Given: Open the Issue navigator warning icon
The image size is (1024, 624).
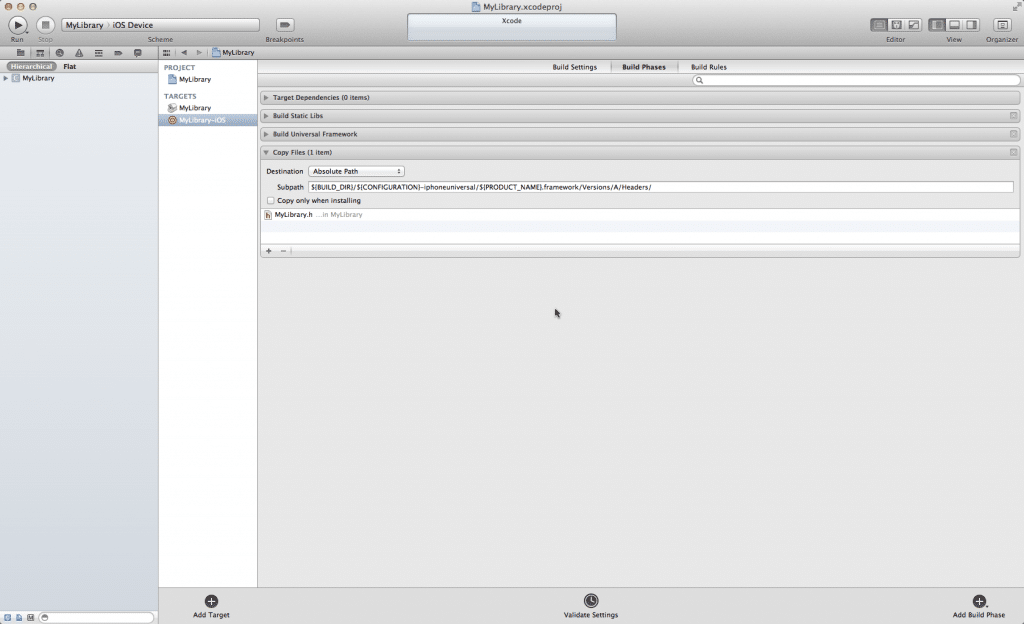Looking at the screenshot, I should 79,52.
